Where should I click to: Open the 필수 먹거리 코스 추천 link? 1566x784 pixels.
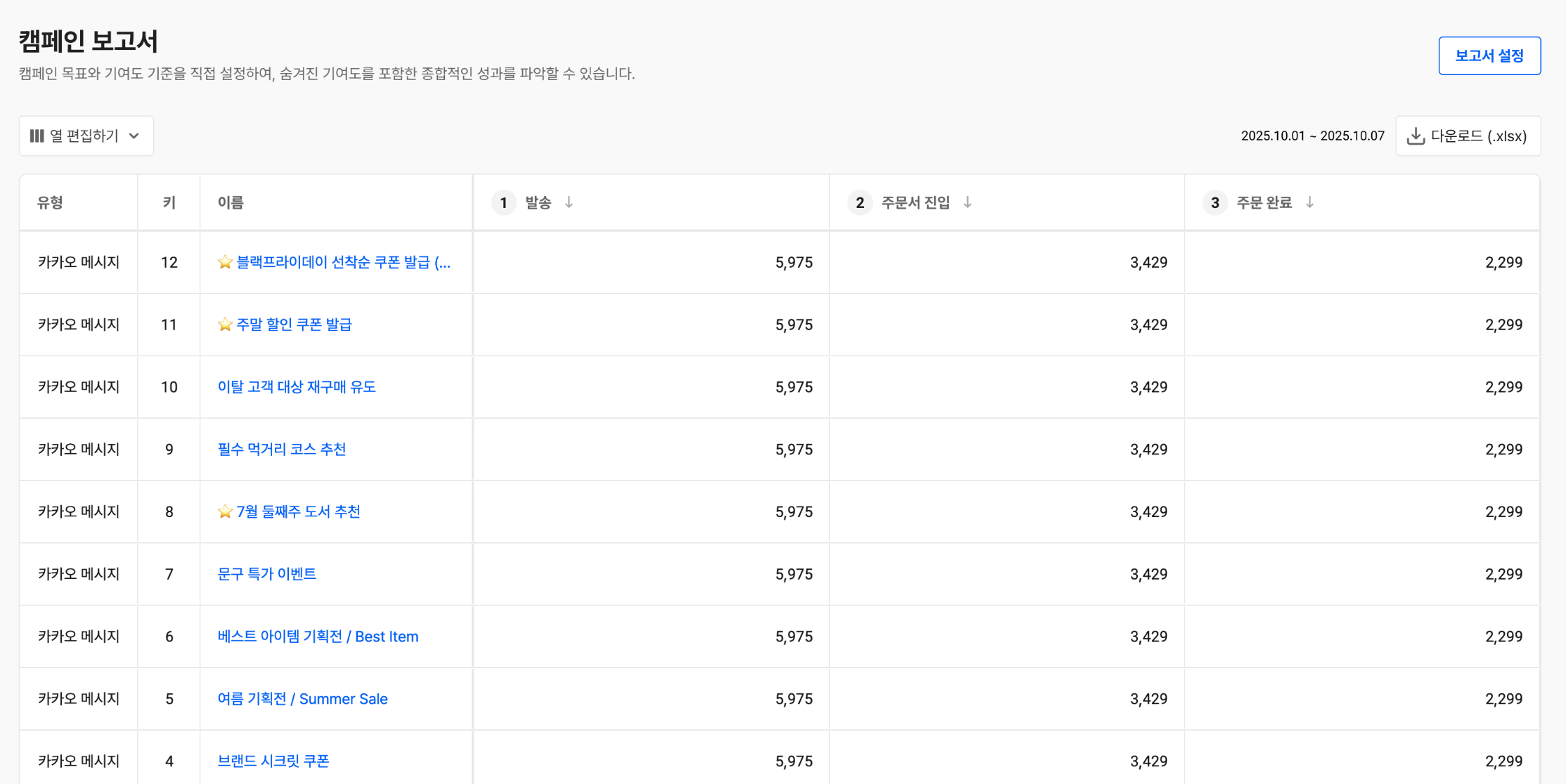281,450
